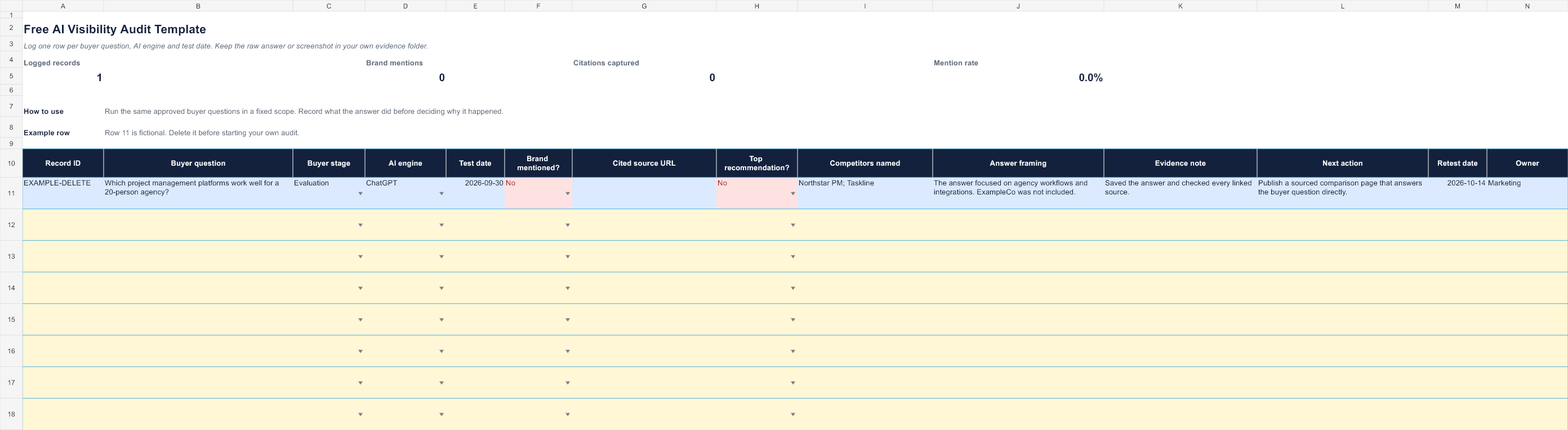Viewport: 1568px width, 430px height.
Task: Click the 'Example row' label
Action: pos(46,133)
